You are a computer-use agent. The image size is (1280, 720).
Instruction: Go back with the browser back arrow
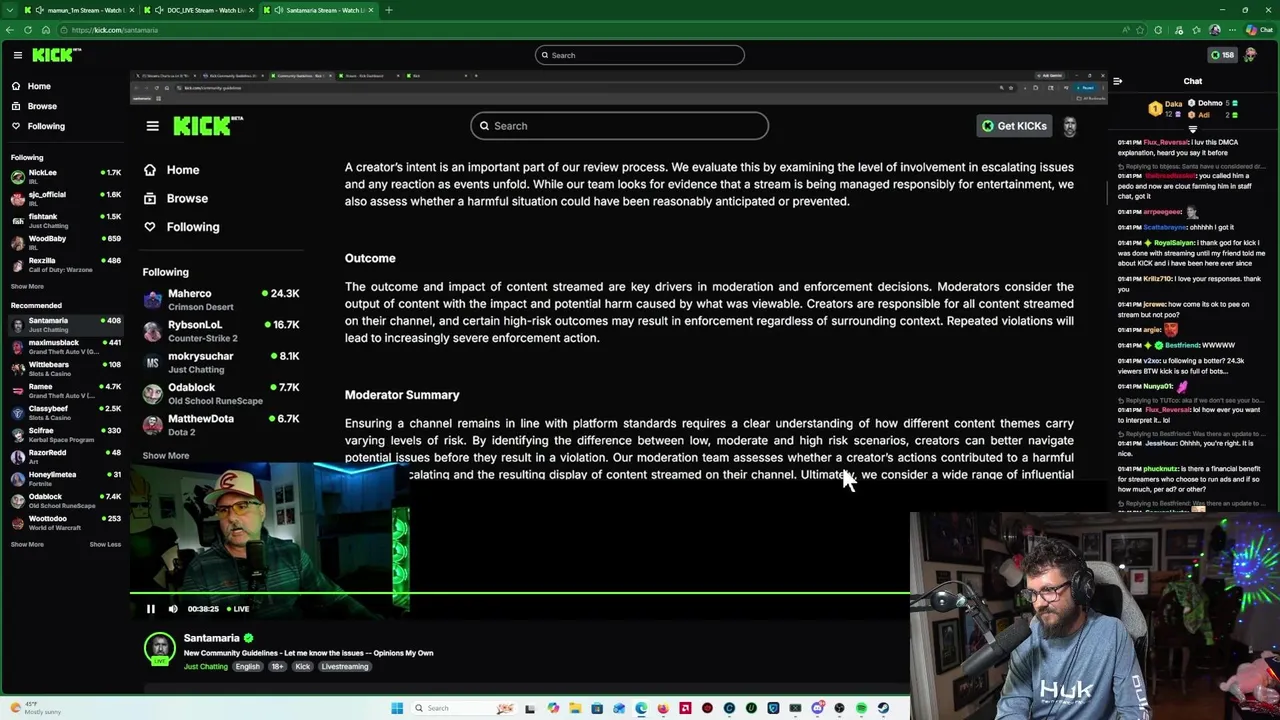coord(10,30)
